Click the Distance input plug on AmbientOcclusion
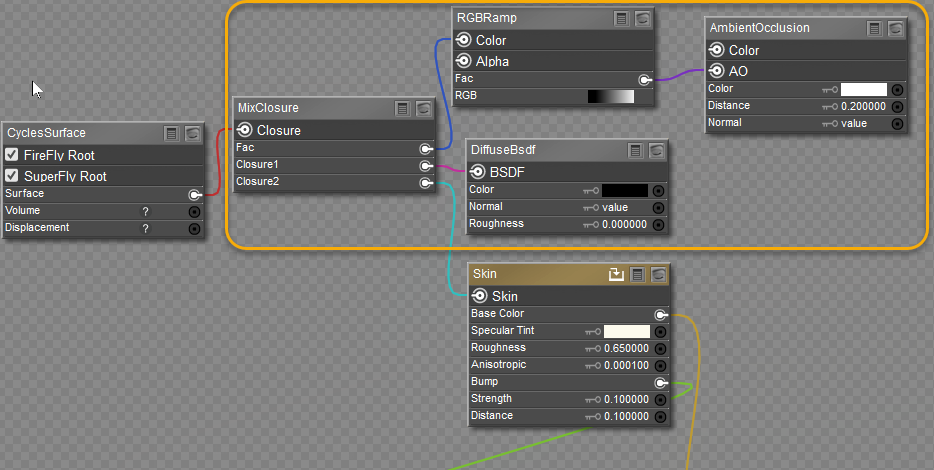Viewport: 934px width, 470px height. 897,107
